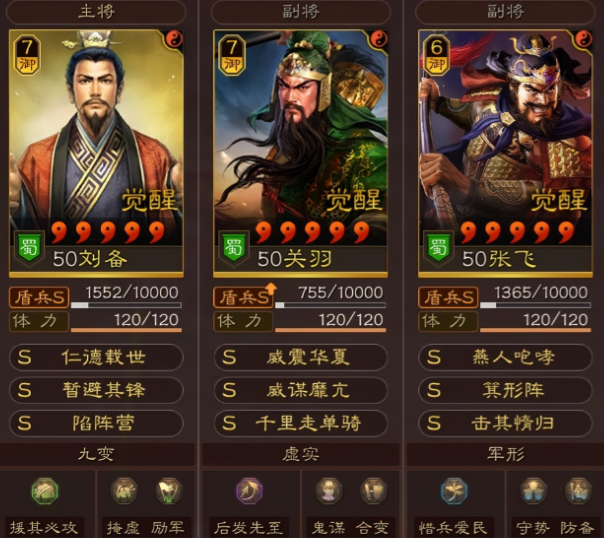Viewport: 604px width, 538px height.
Task: Click the upgrade arrow next to 关羽's 盾兵S
Action: (271, 288)
